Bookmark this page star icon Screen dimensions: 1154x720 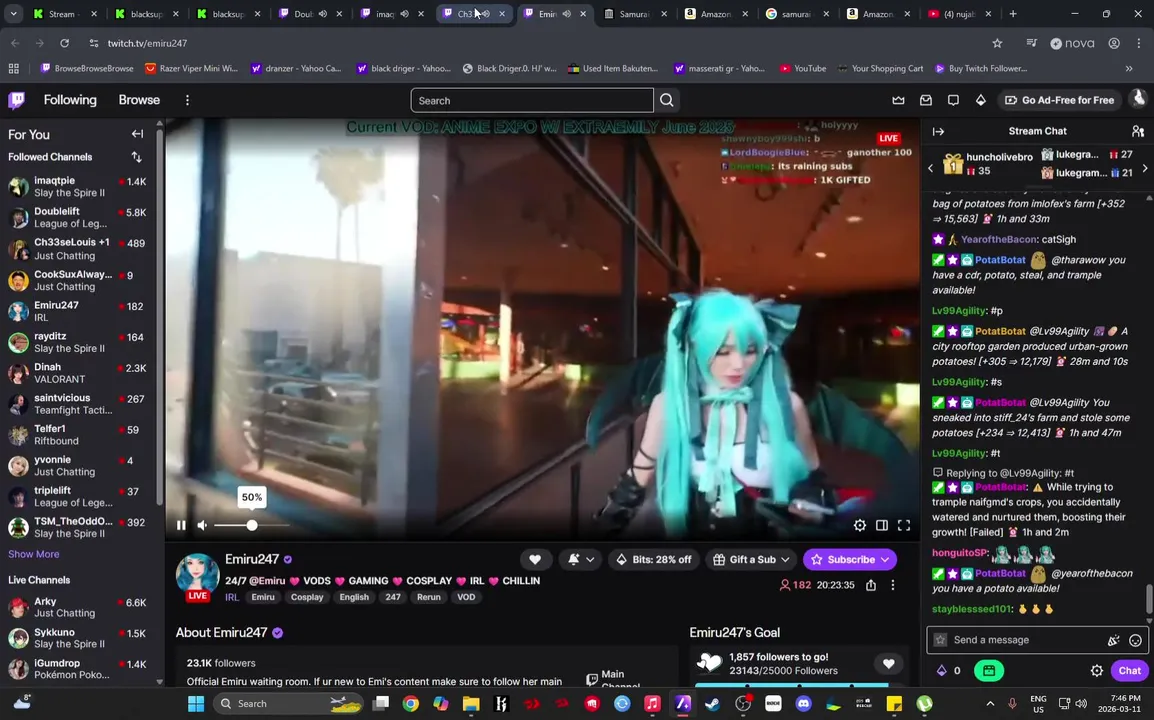pyautogui.click(x=997, y=43)
